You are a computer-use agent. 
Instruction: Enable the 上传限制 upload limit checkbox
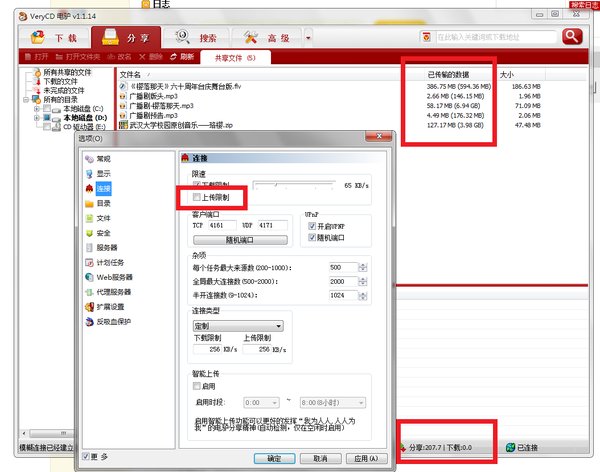point(197,197)
